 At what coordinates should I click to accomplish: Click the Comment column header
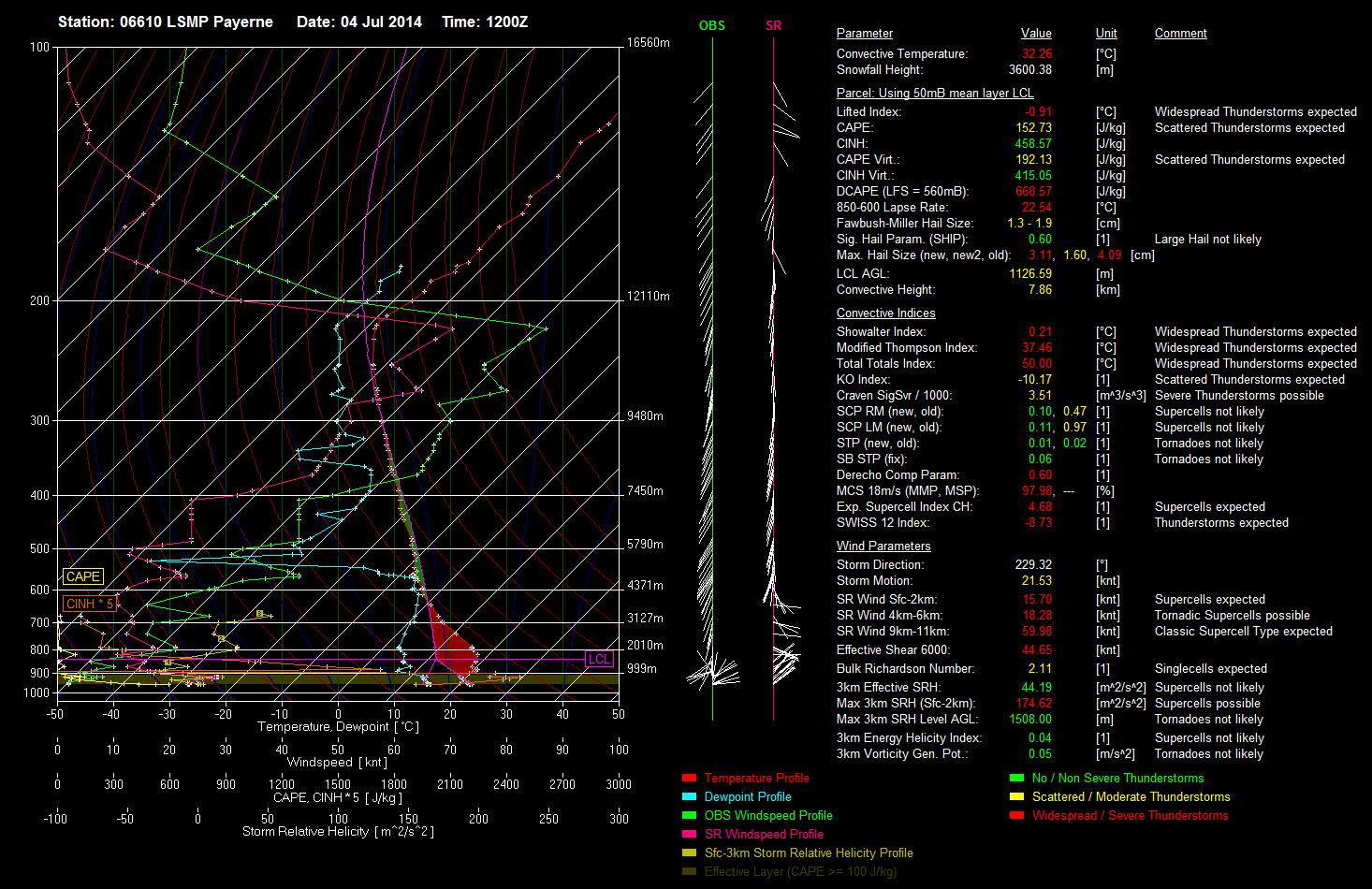tap(1180, 33)
